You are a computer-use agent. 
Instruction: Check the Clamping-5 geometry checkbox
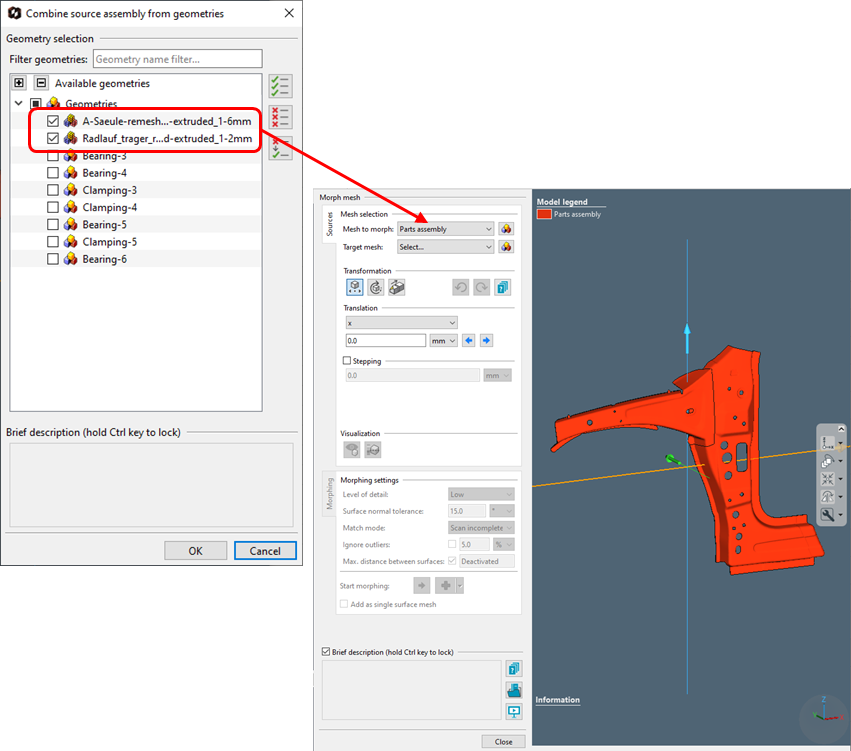click(53, 241)
